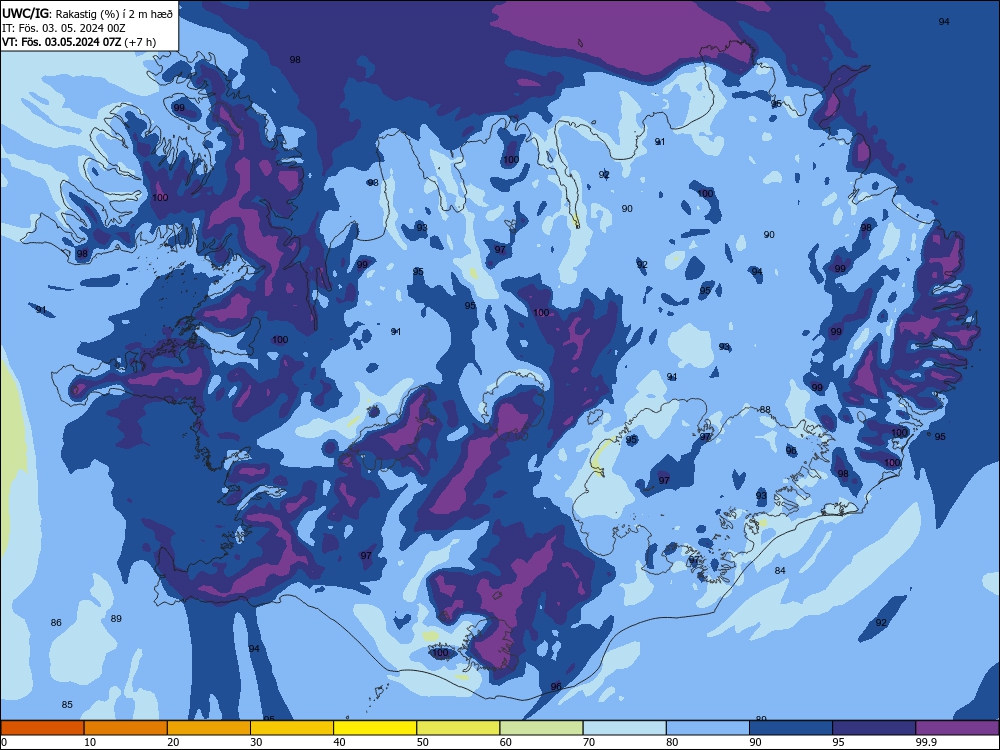Screen dimensions: 1000x750
Task: Select the dark blue 90–95 legend swatch
Action: [791, 728]
